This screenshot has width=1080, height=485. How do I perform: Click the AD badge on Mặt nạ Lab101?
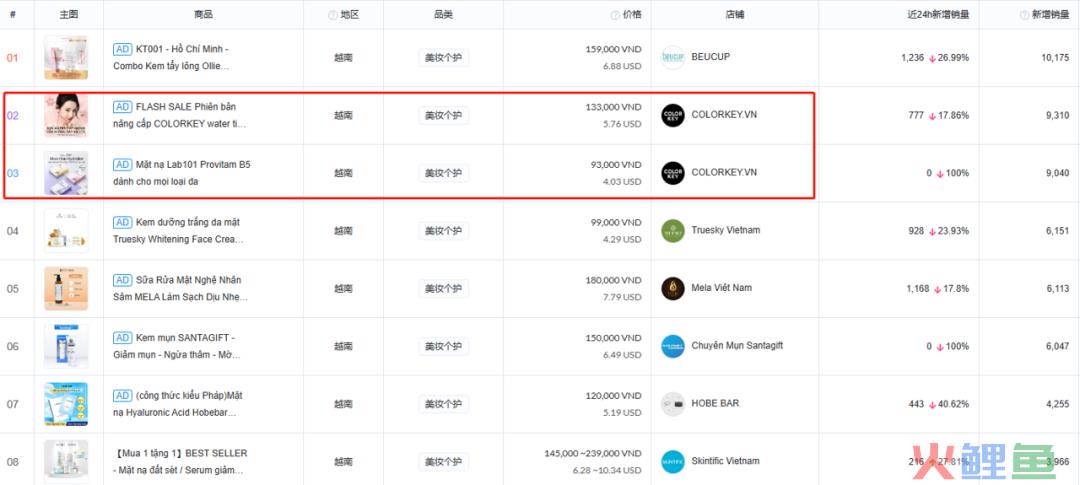click(123, 165)
